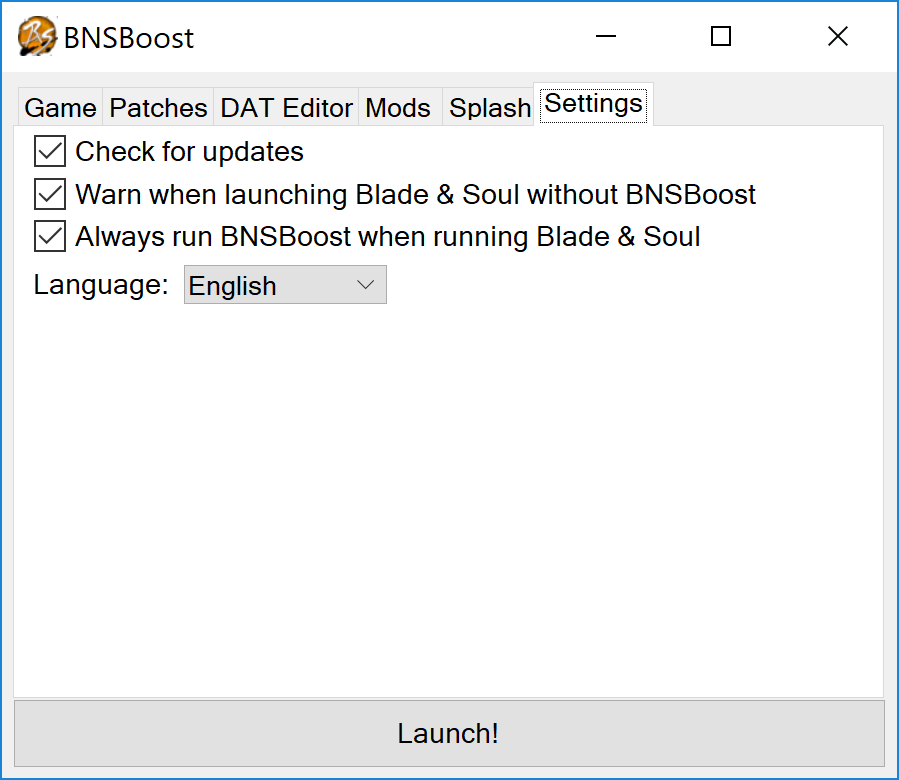The width and height of the screenshot is (899, 780).
Task: Go to the Splash tab
Action: coord(489,107)
